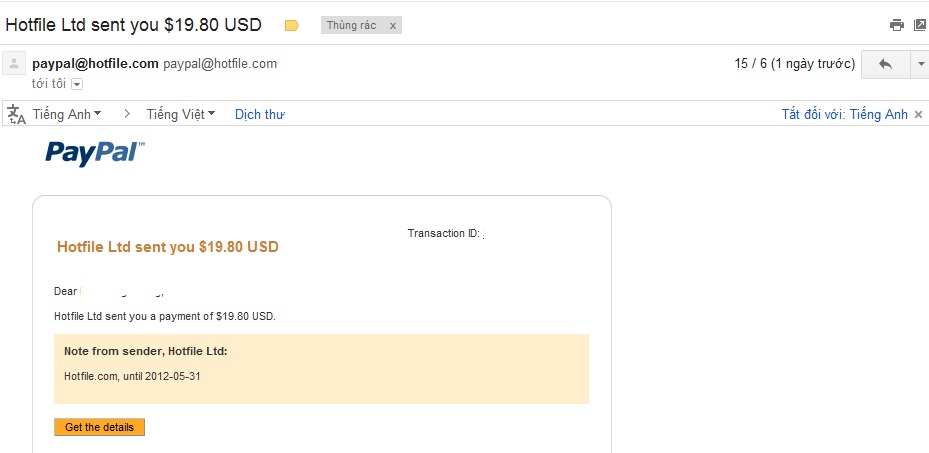The width and height of the screenshot is (929, 453).
Task: Dismiss the translation bar
Action: coord(918,114)
